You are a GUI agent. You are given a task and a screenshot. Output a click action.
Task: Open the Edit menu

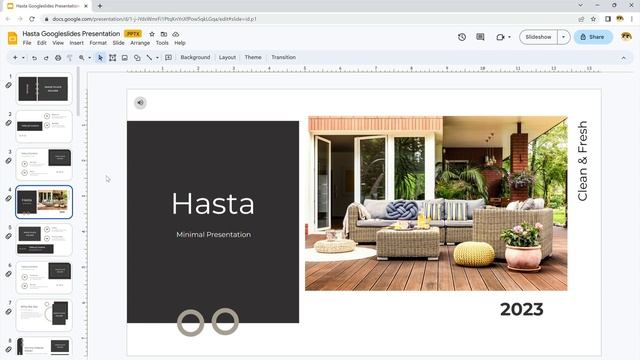point(42,43)
